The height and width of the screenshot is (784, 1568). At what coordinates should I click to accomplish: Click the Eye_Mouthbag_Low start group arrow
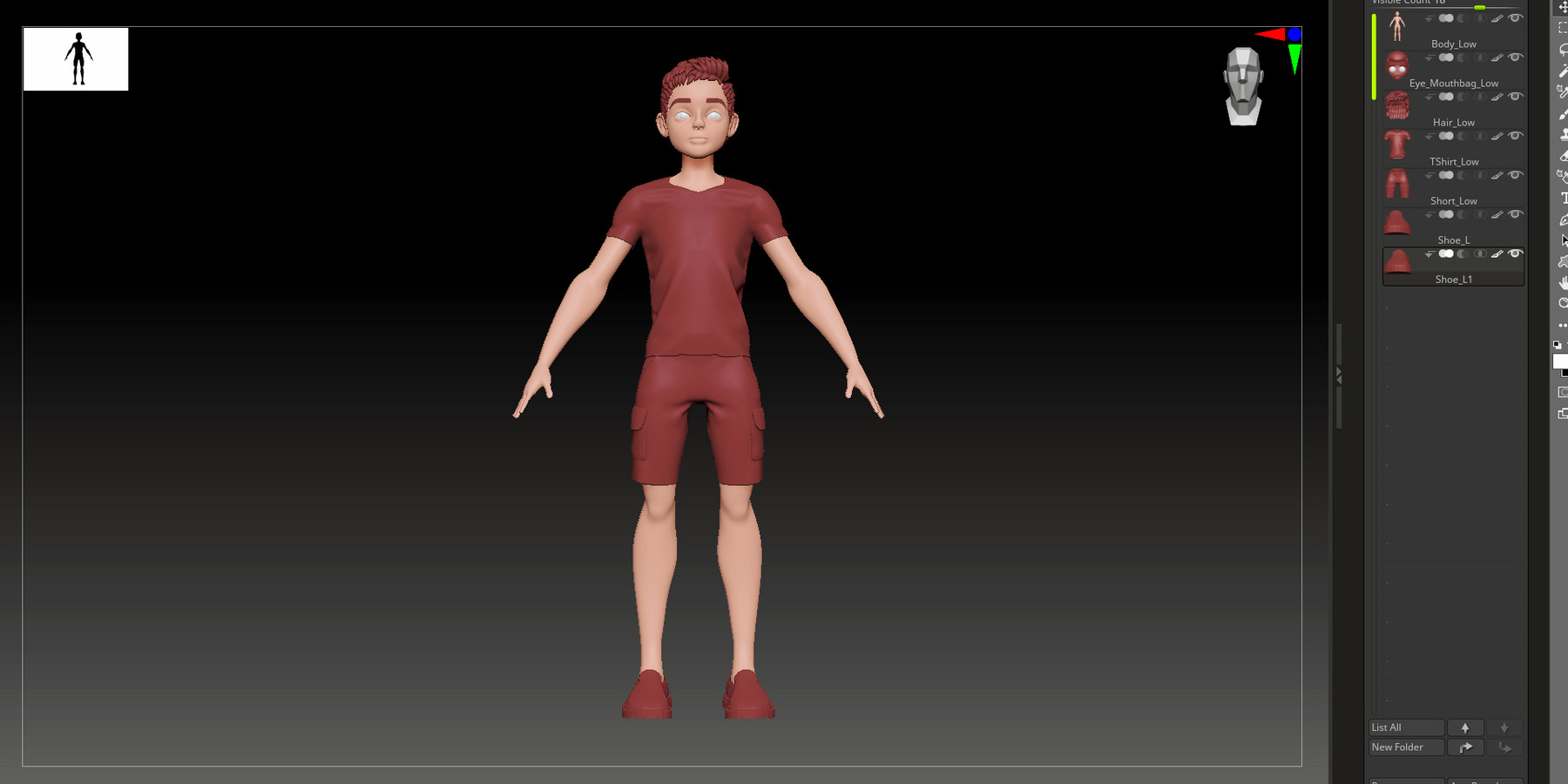pos(1429,57)
